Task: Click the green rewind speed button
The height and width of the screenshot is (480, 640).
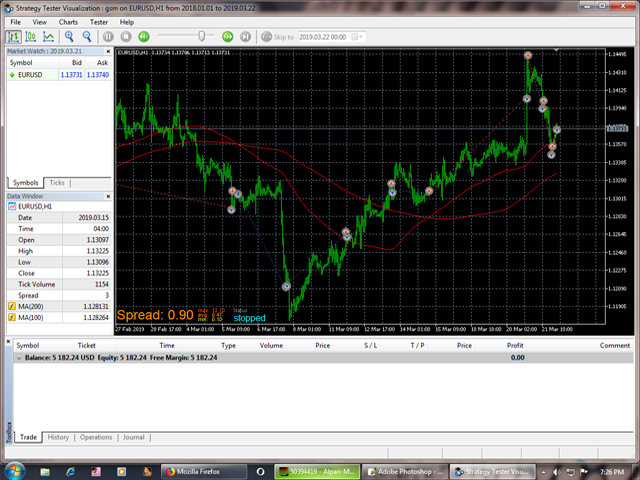Action: tap(144, 37)
